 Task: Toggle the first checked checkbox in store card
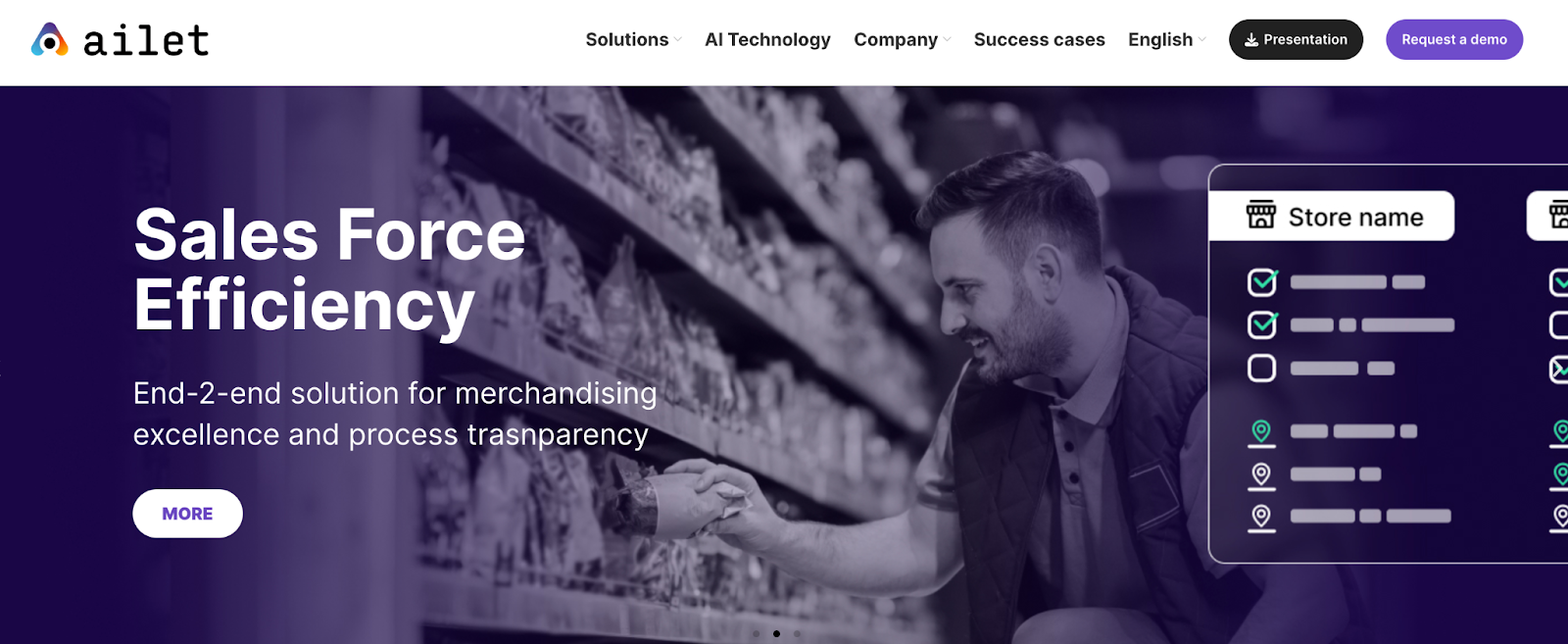coord(1262,282)
